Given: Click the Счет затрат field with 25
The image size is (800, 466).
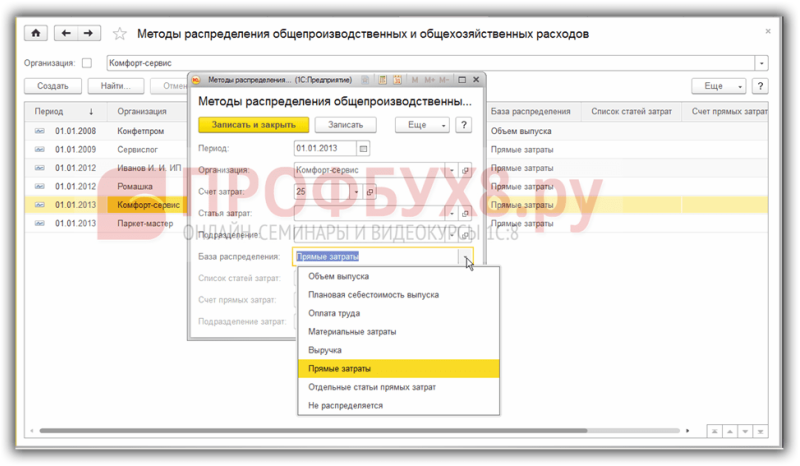Looking at the screenshot, I should tap(322, 192).
